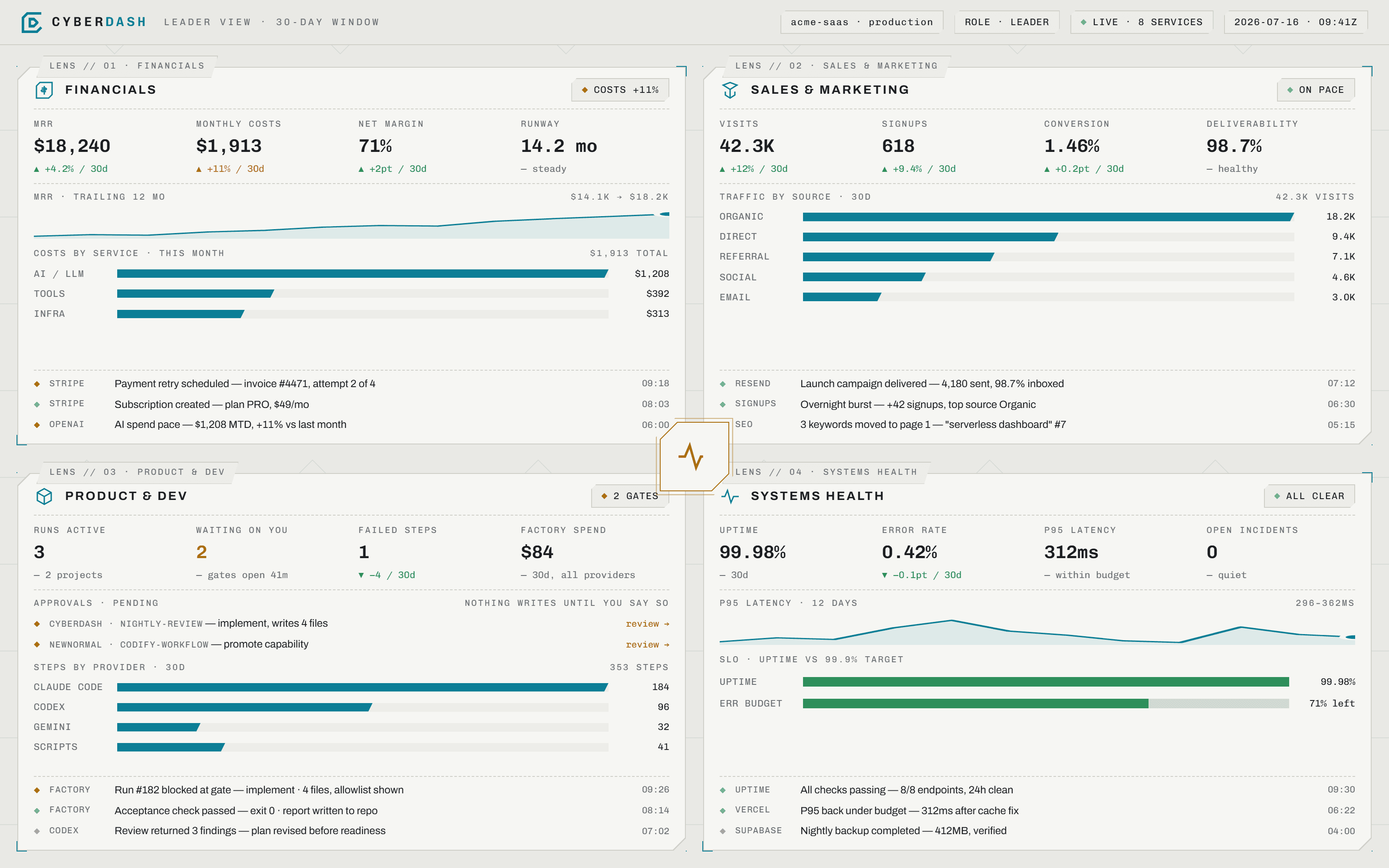This screenshot has height=868, width=1389.
Task: Click the 'Acceptance check passed' Factory event
Action: point(351,811)
